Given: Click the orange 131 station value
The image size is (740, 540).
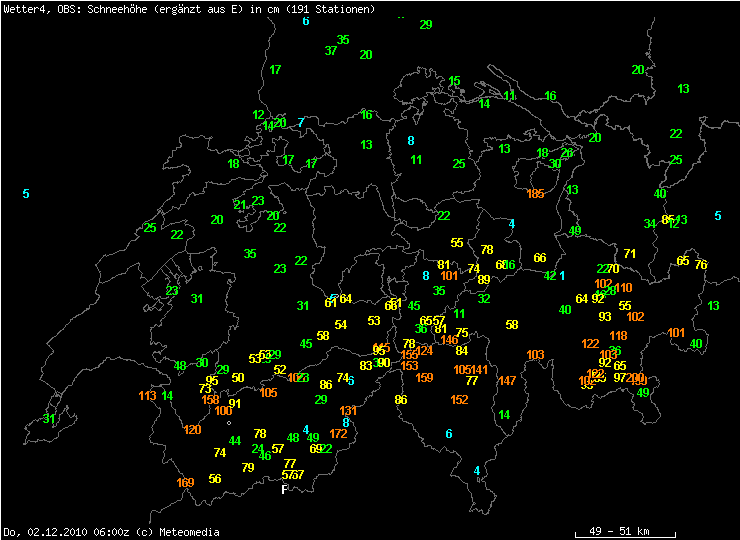Looking at the screenshot, I should tap(348, 411).
